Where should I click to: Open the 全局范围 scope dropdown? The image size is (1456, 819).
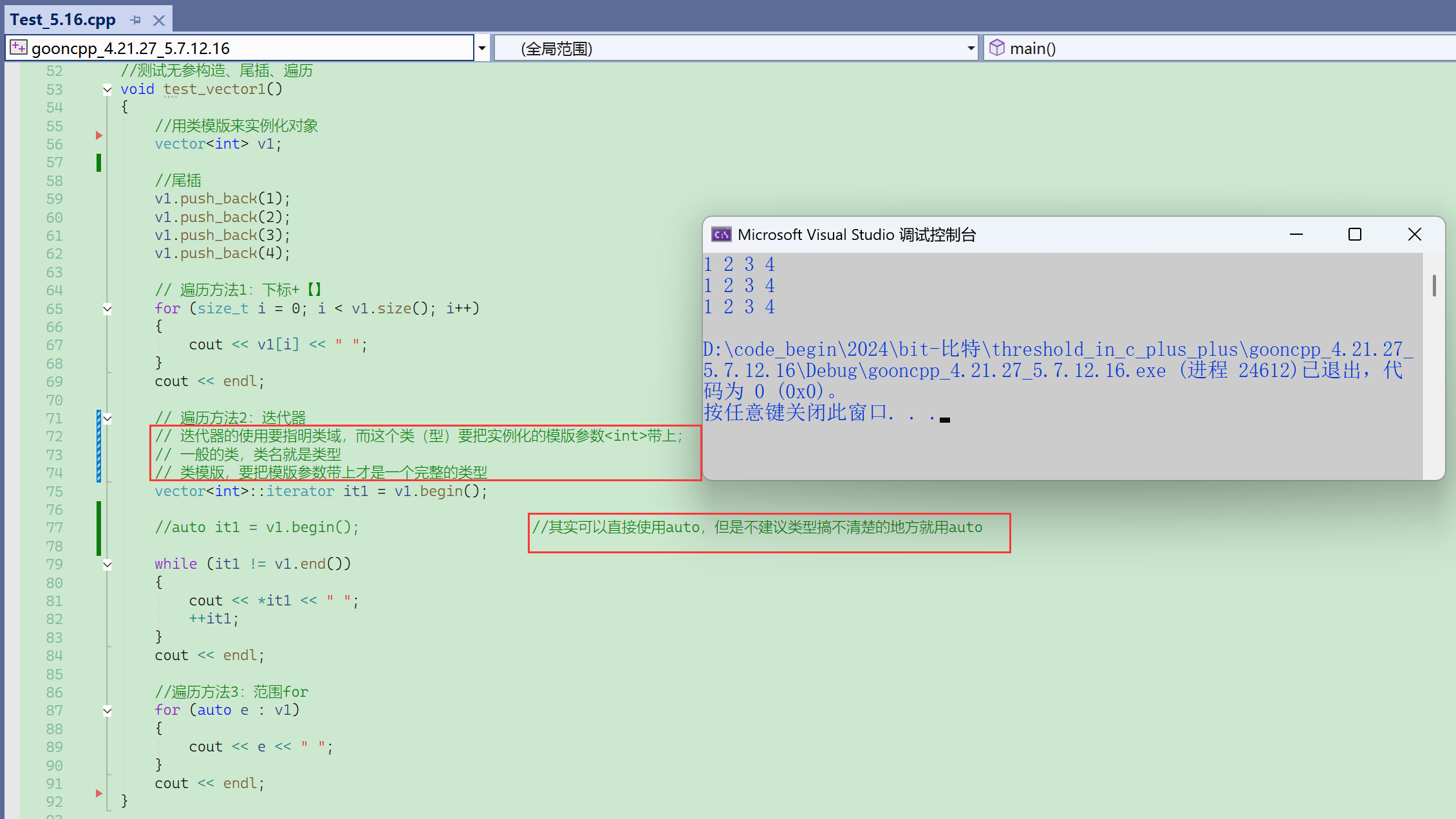[x=971, y=48]
